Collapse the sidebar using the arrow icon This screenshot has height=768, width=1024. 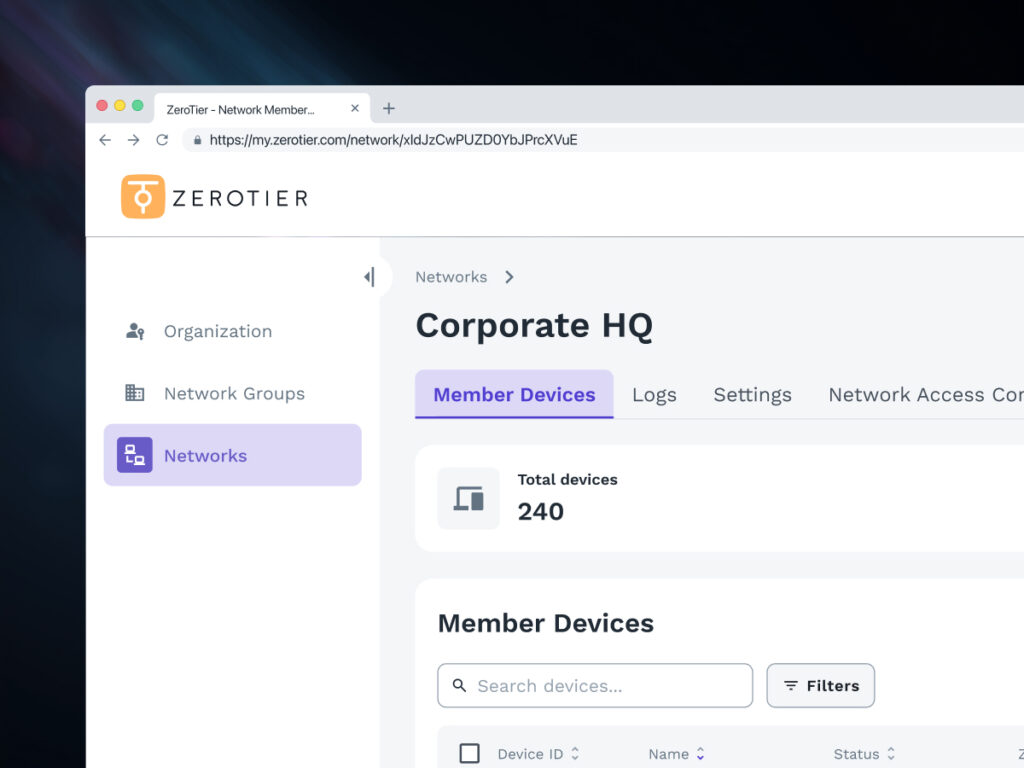click(x=370, y=277)
